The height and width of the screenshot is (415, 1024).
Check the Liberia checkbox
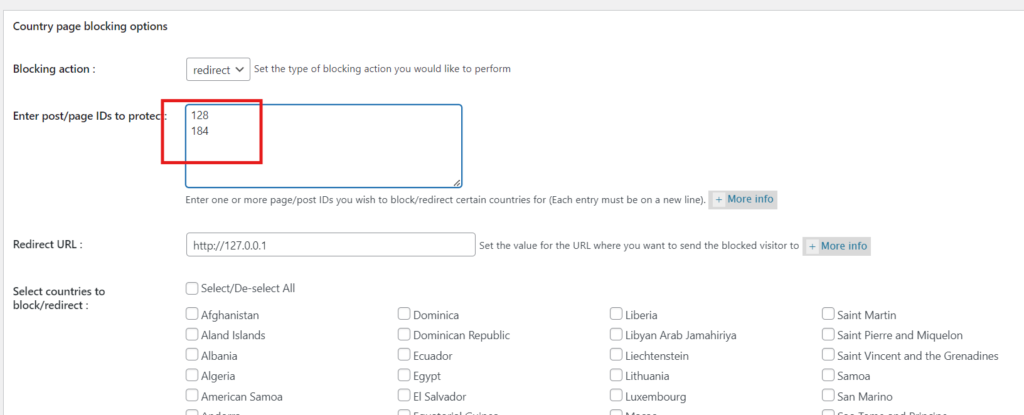pyautogui.click(x=617, y=315)
